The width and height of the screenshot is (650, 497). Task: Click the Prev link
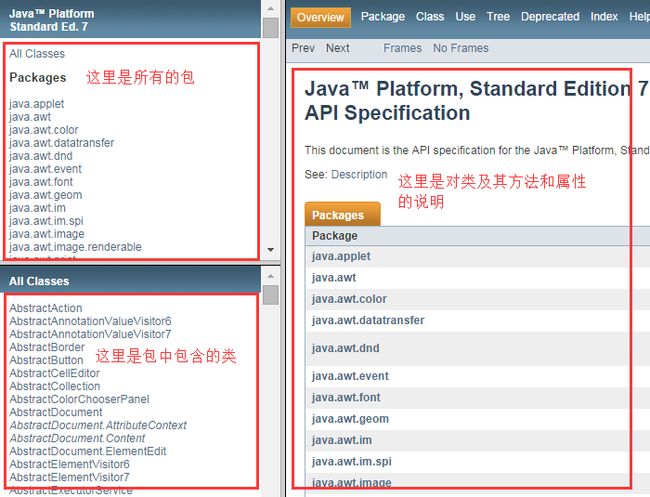click(x=303, y=48)
